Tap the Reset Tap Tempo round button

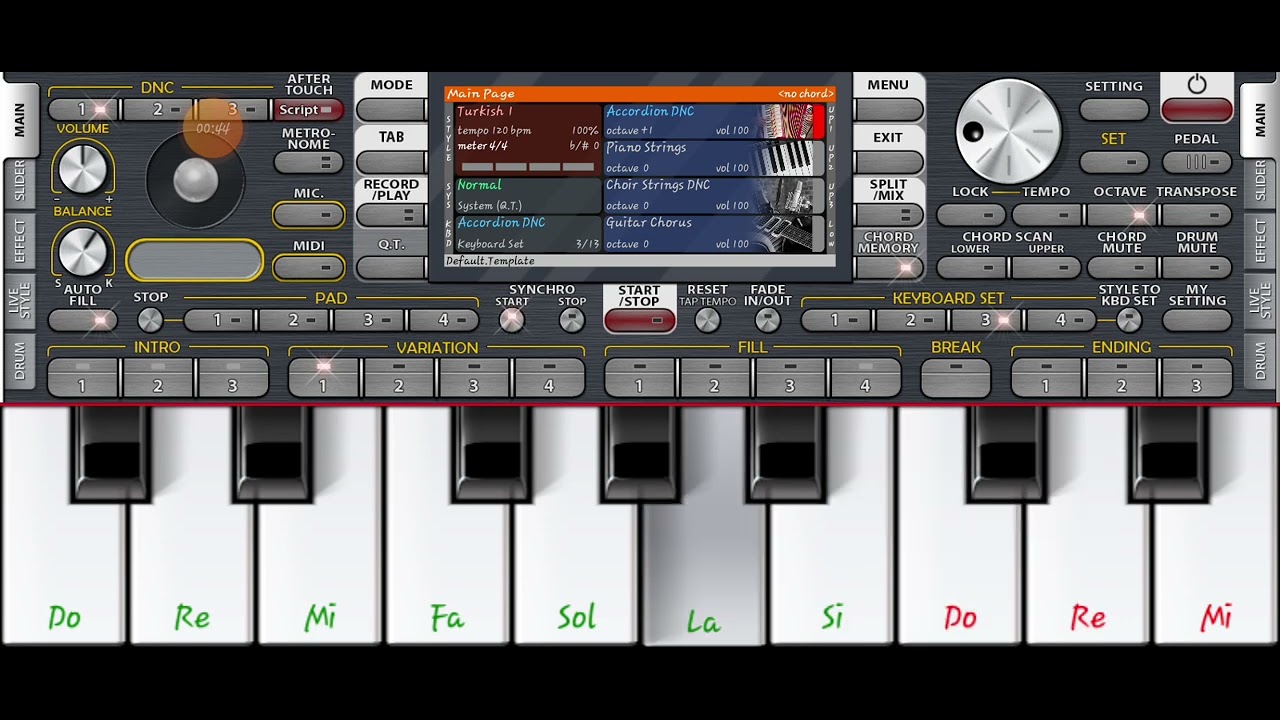point(707,320)
